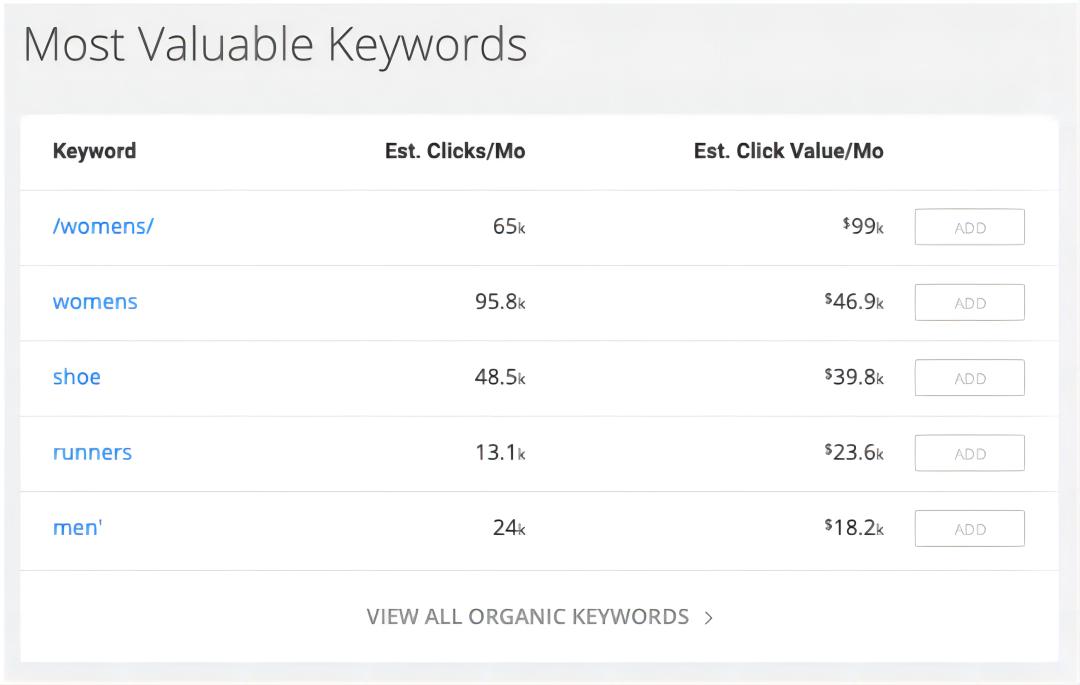The height and width of the screenshot is (685, 1080).
Task: View all organic keywords
Action: (x=527, y=617)
